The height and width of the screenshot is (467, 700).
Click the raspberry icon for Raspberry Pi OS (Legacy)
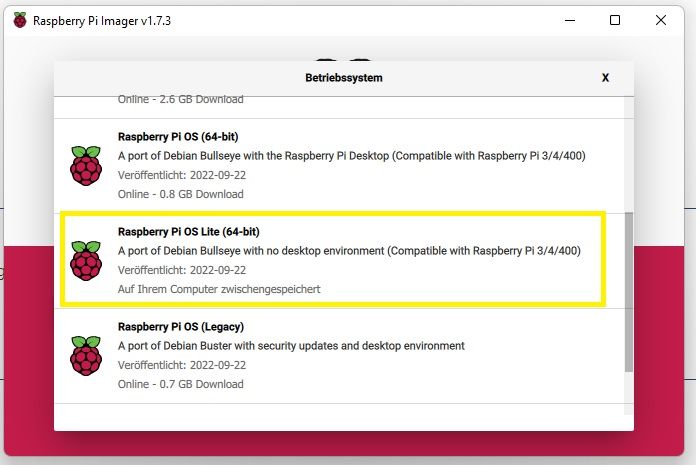point(86,355)
